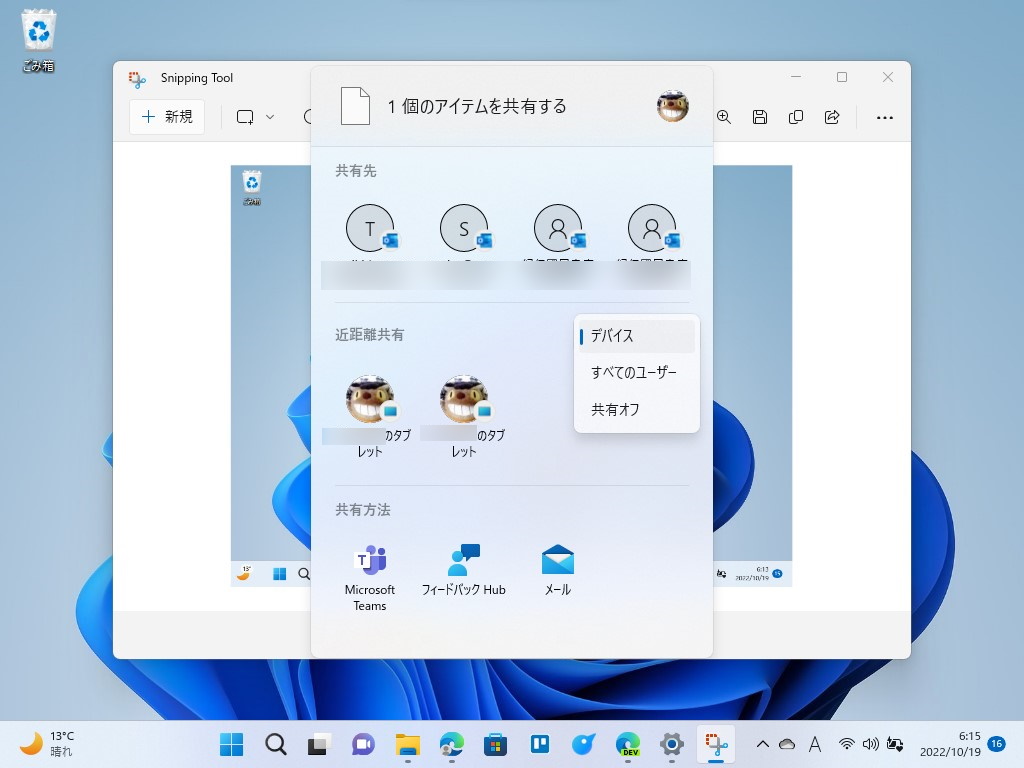Open weather widget showing 13°C 晴れ

[x=48, y=744]
